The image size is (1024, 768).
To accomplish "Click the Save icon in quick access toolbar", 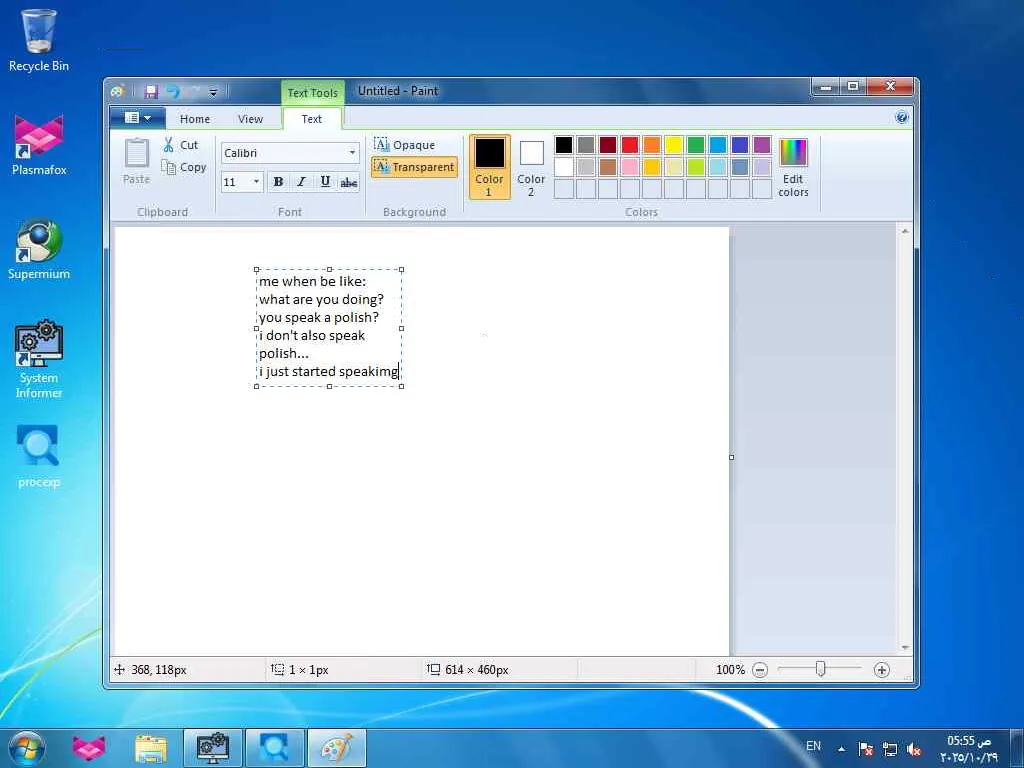I will tap(151, 91).
